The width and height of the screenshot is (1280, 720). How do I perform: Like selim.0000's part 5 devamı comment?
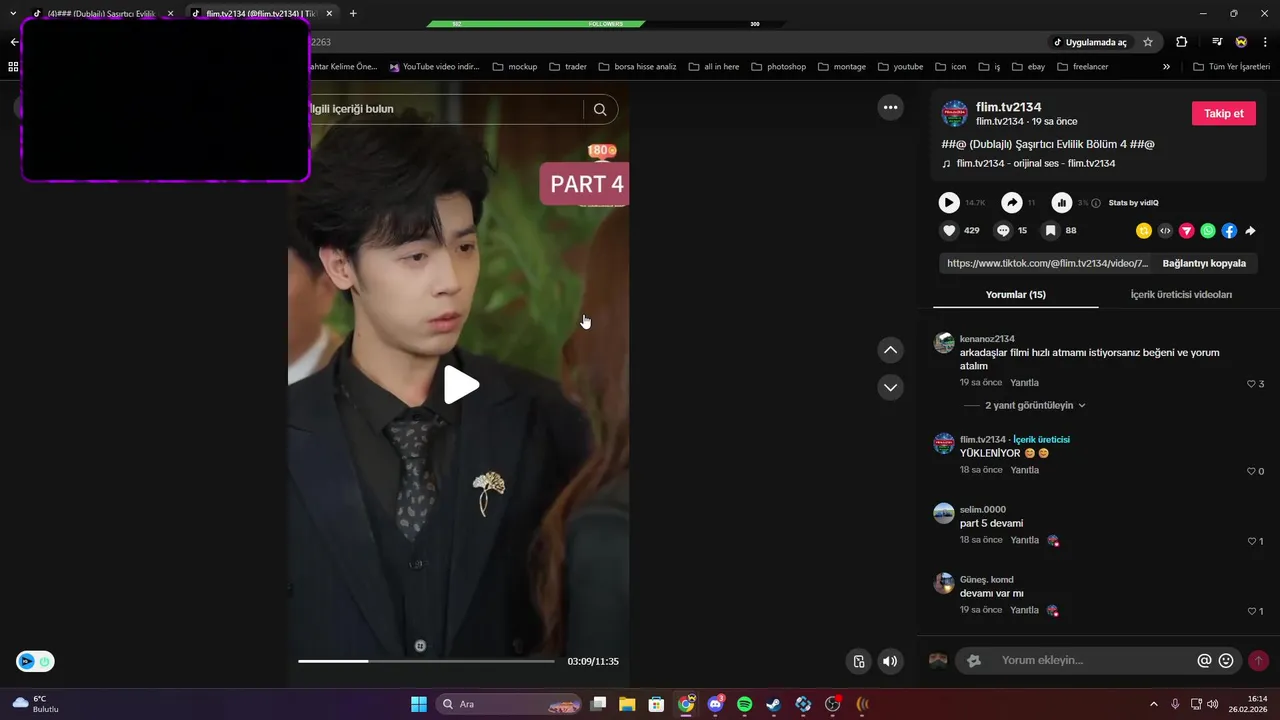pos(1251,541)
